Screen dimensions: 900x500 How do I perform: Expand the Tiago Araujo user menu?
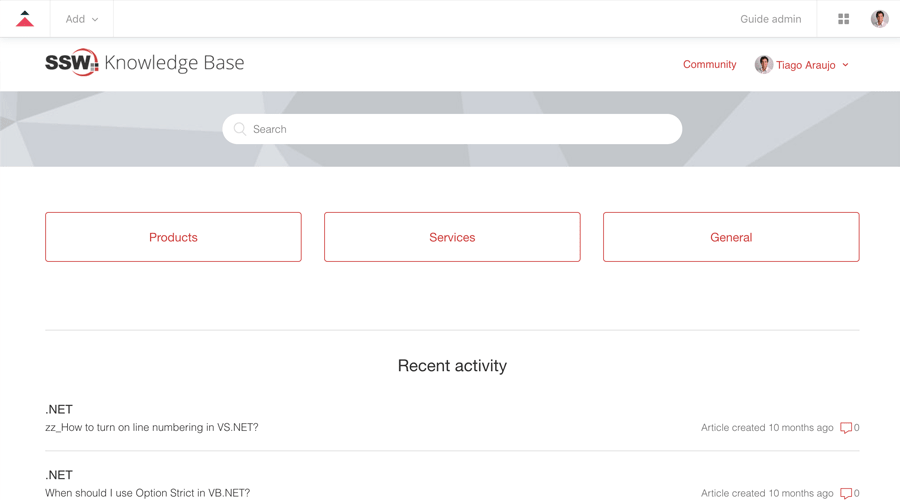coord(802,65)
